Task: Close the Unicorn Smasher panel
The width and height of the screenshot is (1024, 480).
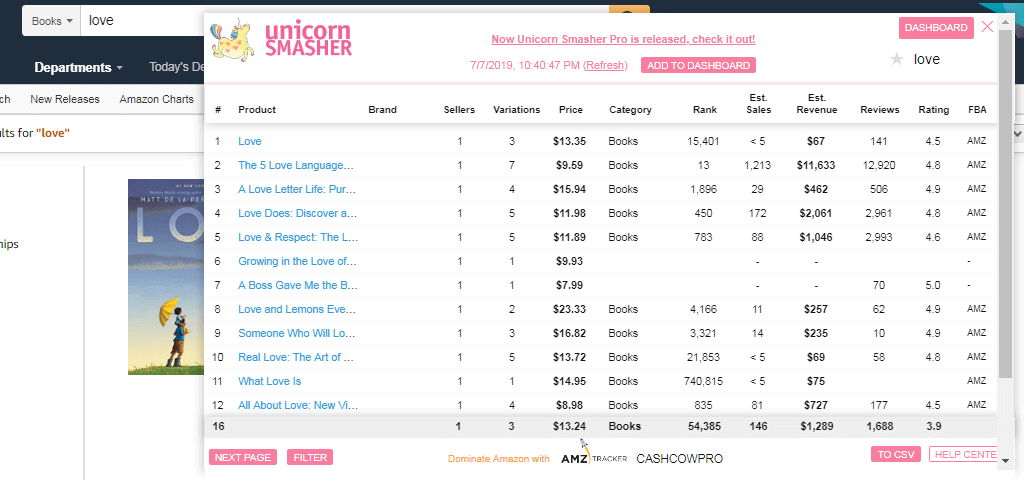Action: [987, 27]
